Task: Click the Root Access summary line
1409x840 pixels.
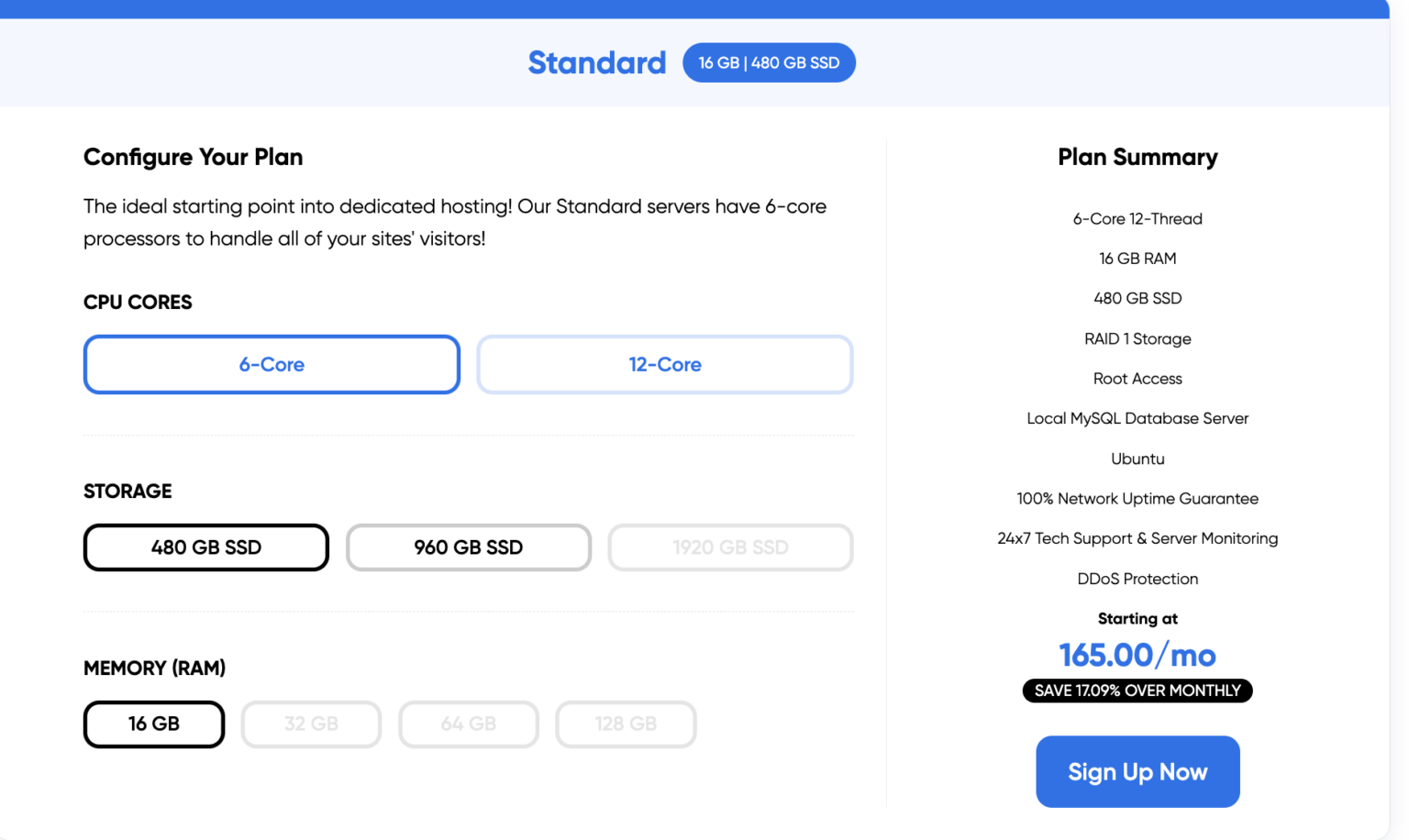Action: tap(1137, 378)
